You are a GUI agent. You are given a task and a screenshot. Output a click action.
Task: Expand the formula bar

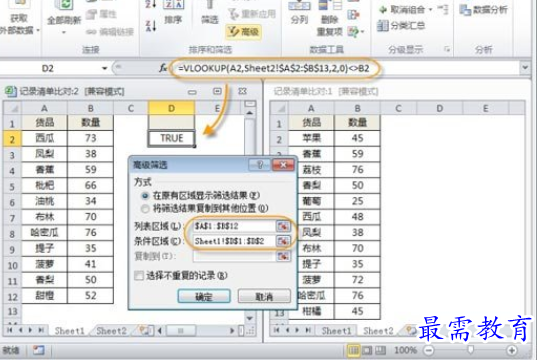point(525,68)
